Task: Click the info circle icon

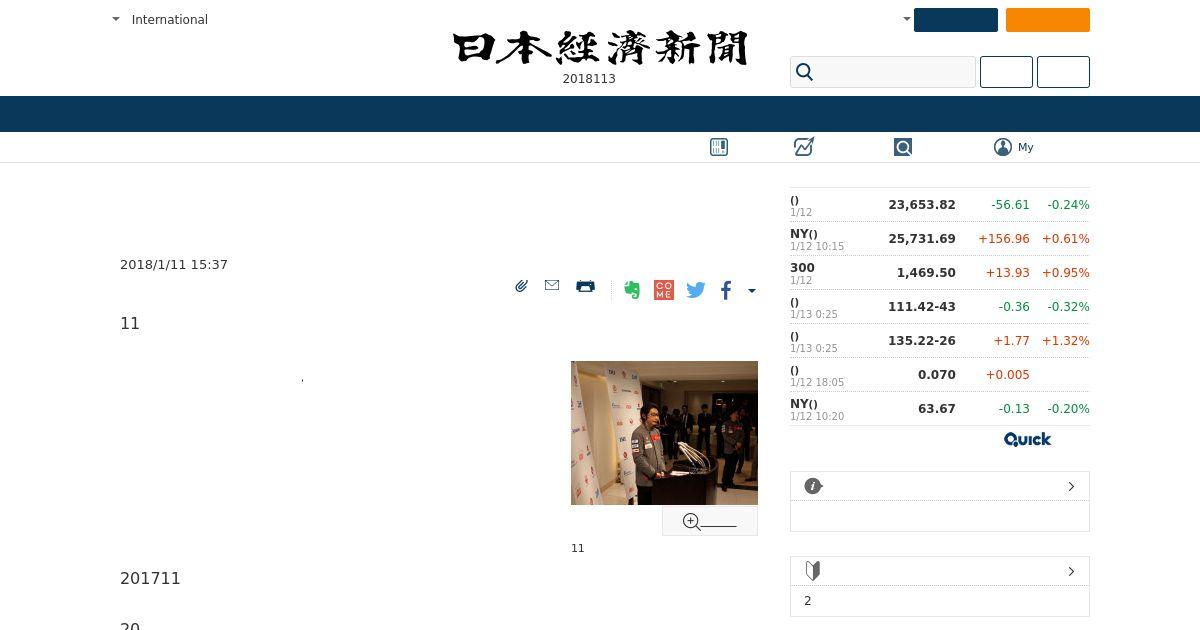Action: [x=813, y=486]
